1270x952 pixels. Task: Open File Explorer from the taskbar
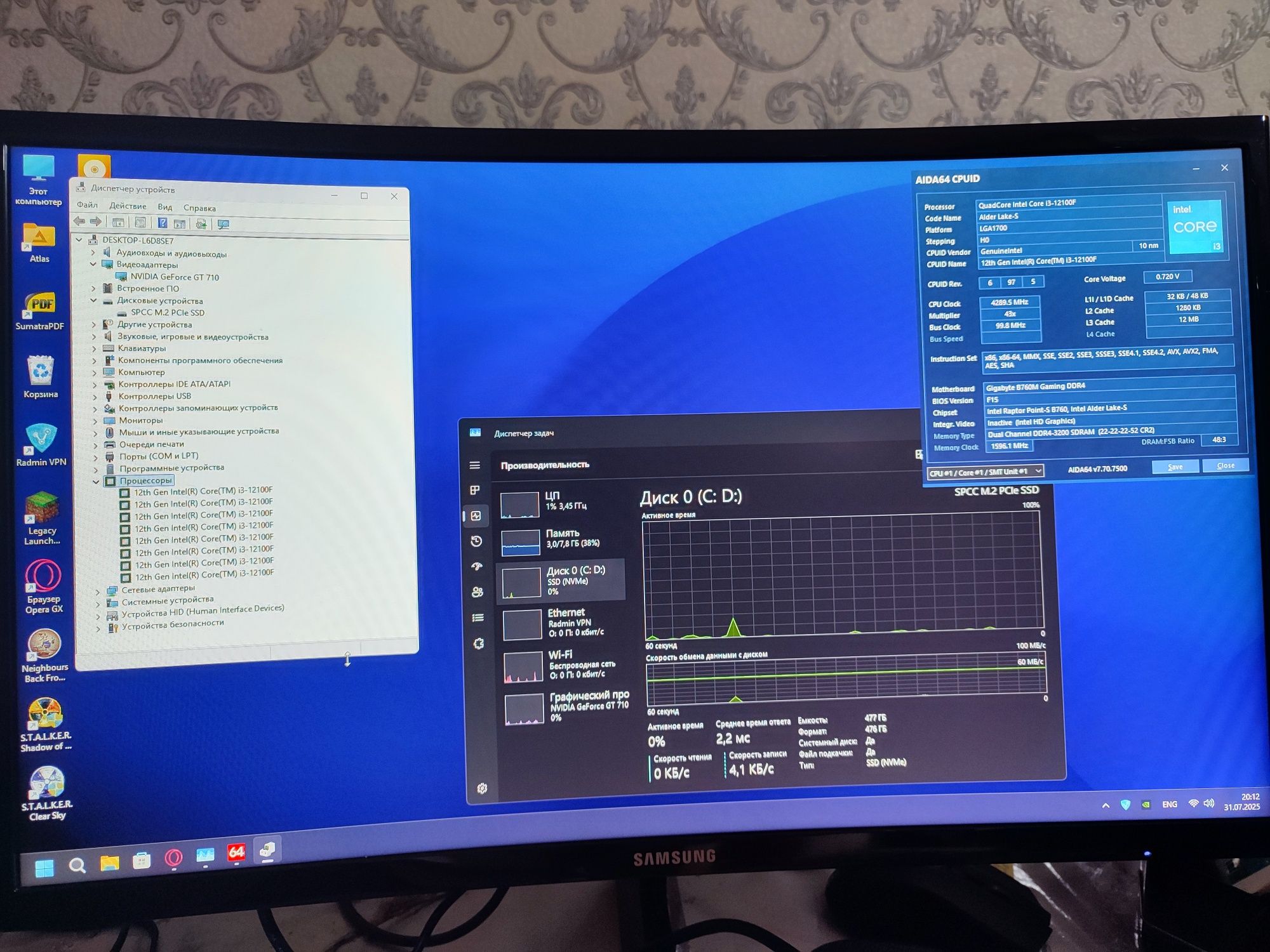[109, 863]
